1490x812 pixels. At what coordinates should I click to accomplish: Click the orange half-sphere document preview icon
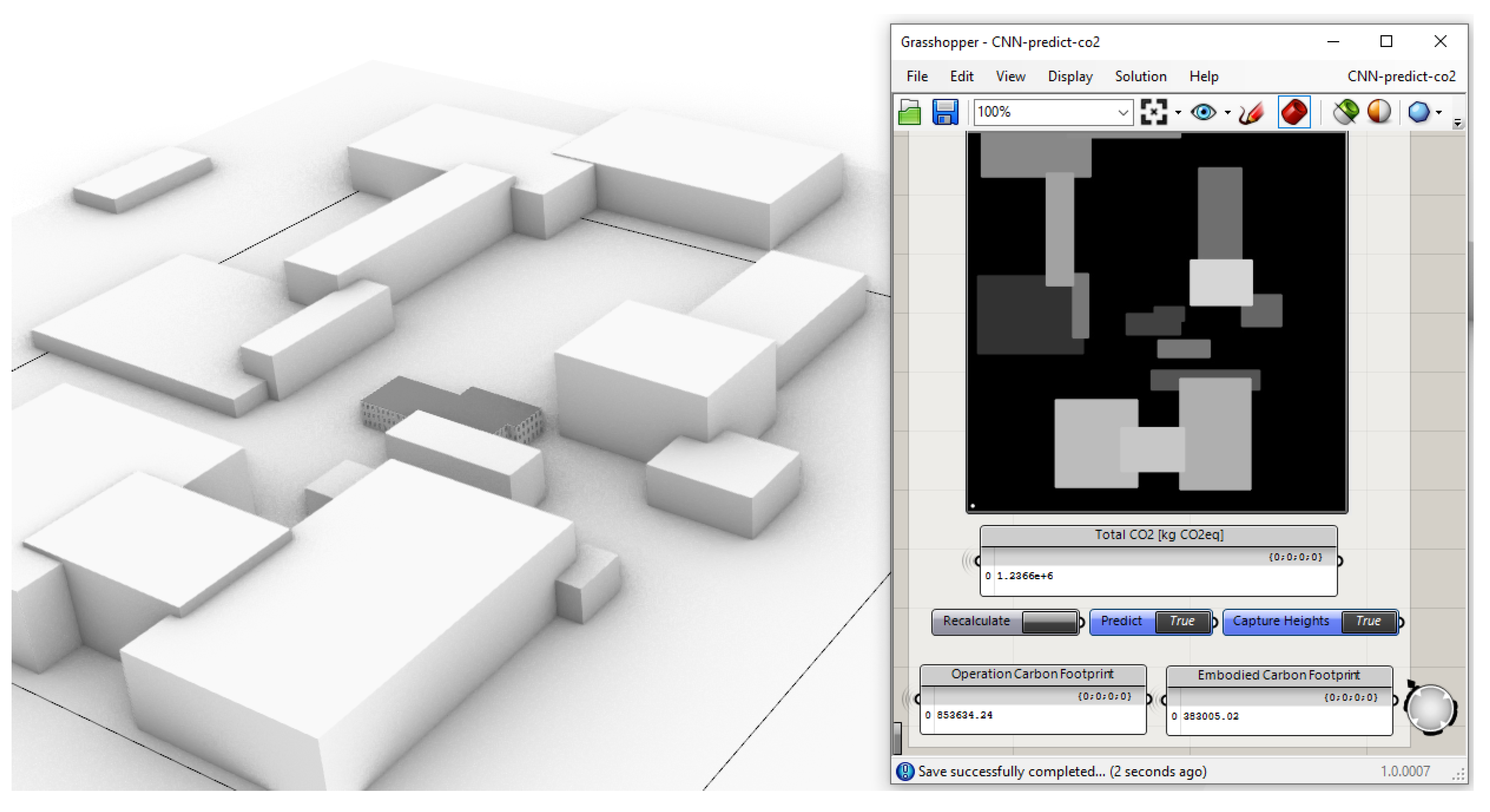(x=1378, y=112)
